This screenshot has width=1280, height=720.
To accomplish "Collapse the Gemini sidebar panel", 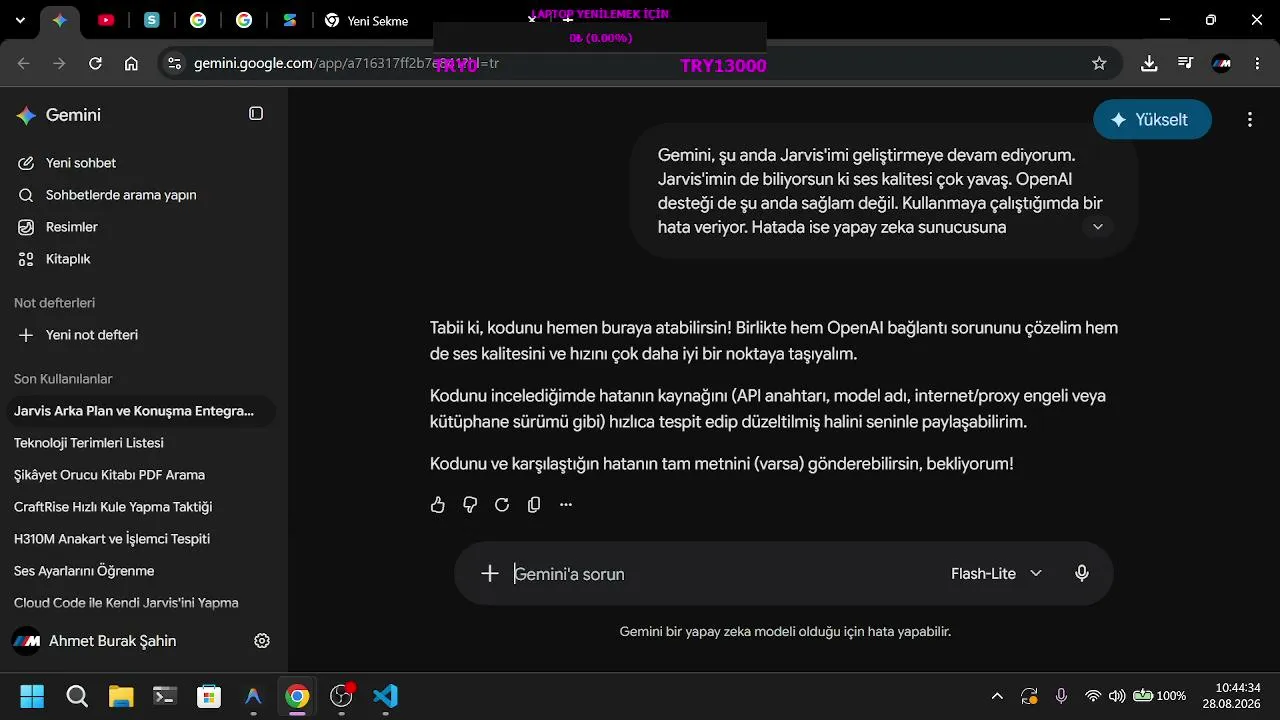I will pos(256,114).
